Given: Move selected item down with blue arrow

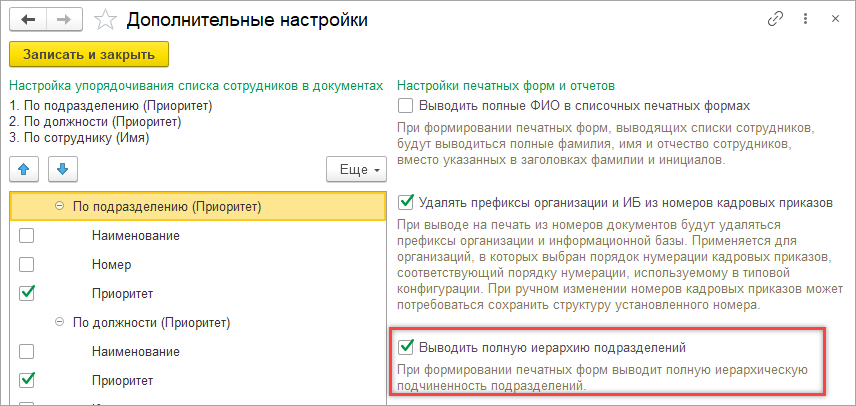Looking at the screenshot, I should point(63,170).
